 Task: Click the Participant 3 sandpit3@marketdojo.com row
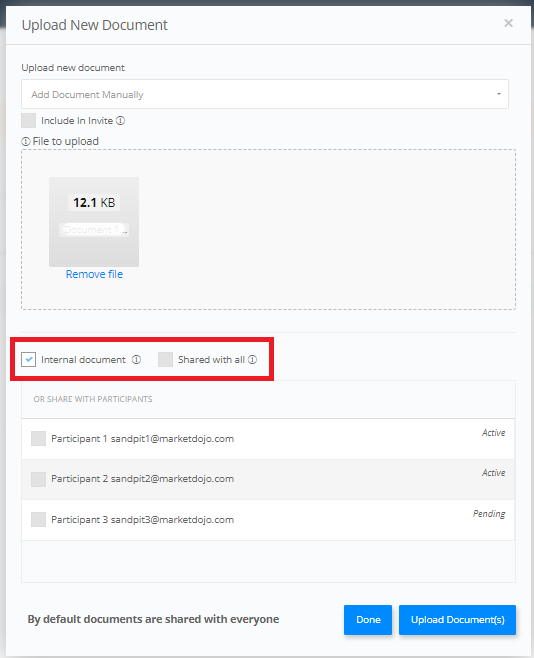point(268,520)
